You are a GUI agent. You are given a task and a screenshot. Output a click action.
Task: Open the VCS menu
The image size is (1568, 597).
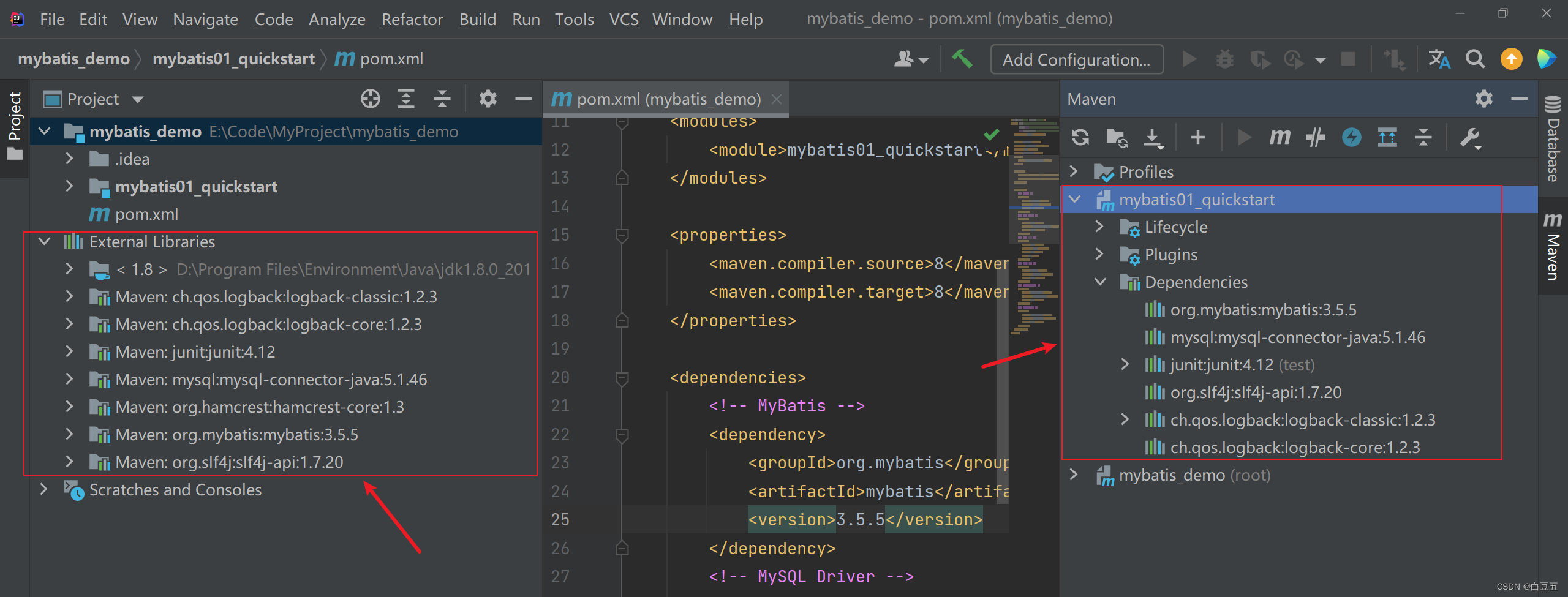pos(624,20)
